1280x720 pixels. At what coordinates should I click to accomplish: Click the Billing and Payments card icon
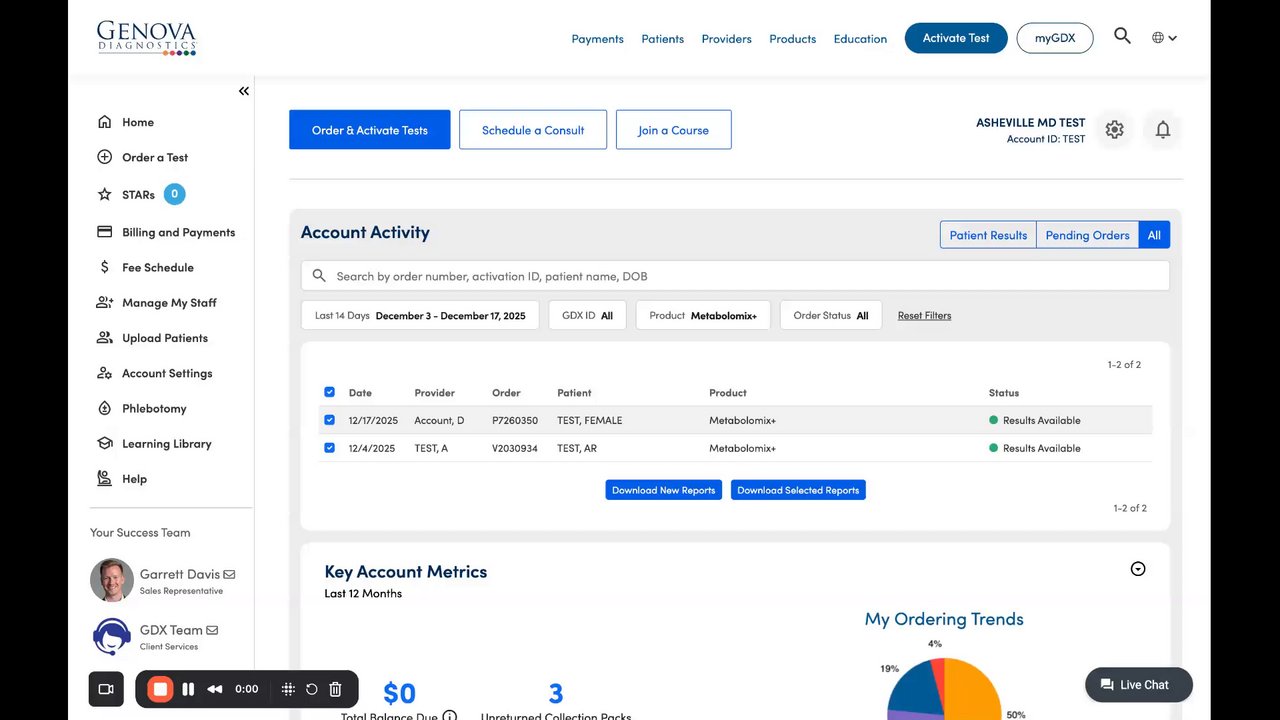coord(104,232)
